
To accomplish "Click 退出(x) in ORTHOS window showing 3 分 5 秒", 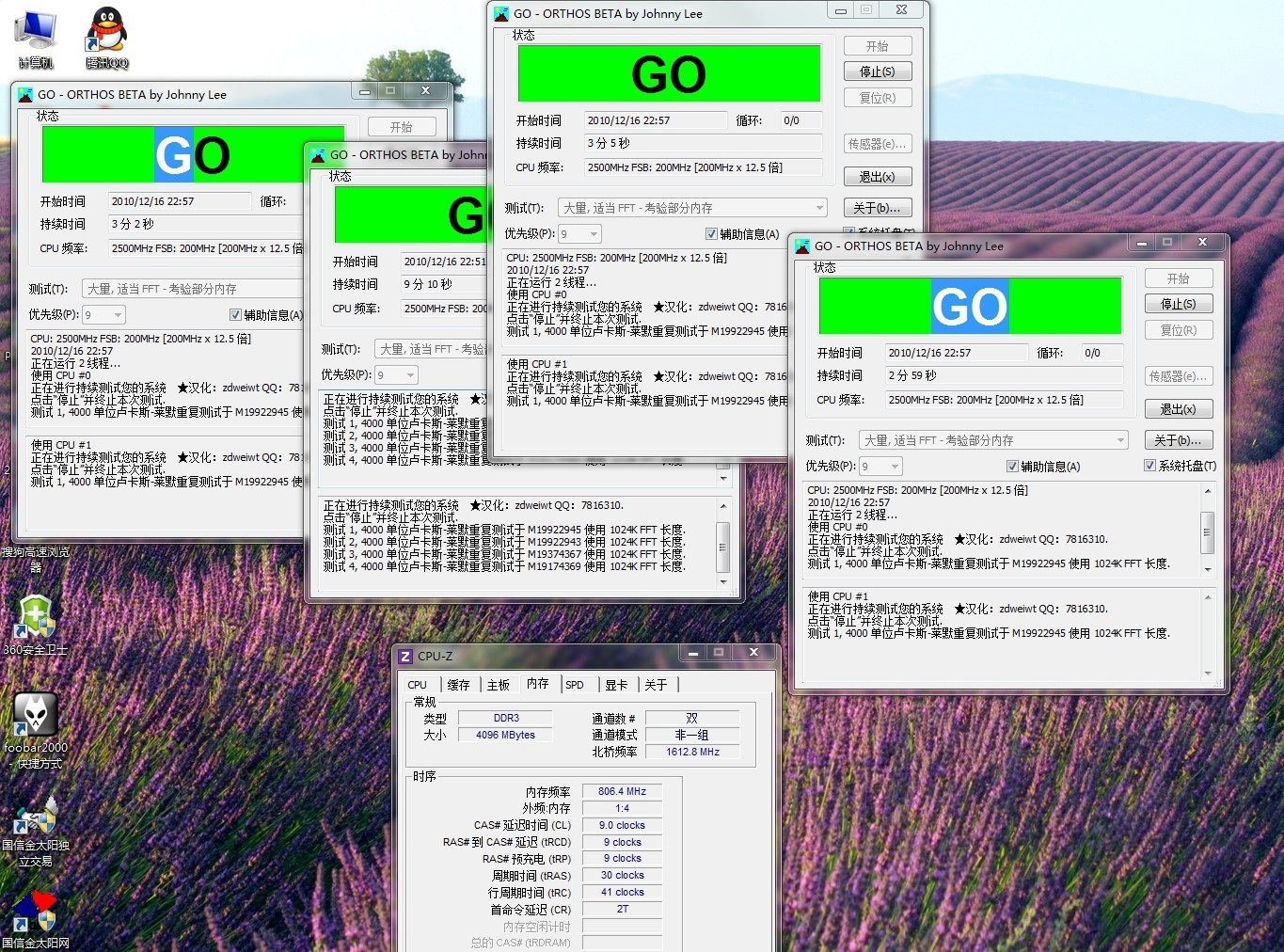I will click(877, 177).
